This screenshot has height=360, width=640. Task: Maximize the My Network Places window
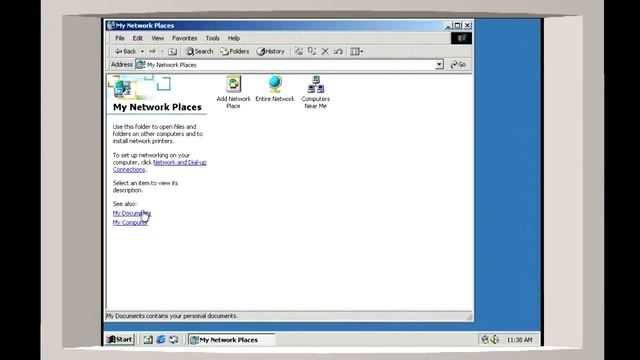pyautogui.click(x=458, y=25)
